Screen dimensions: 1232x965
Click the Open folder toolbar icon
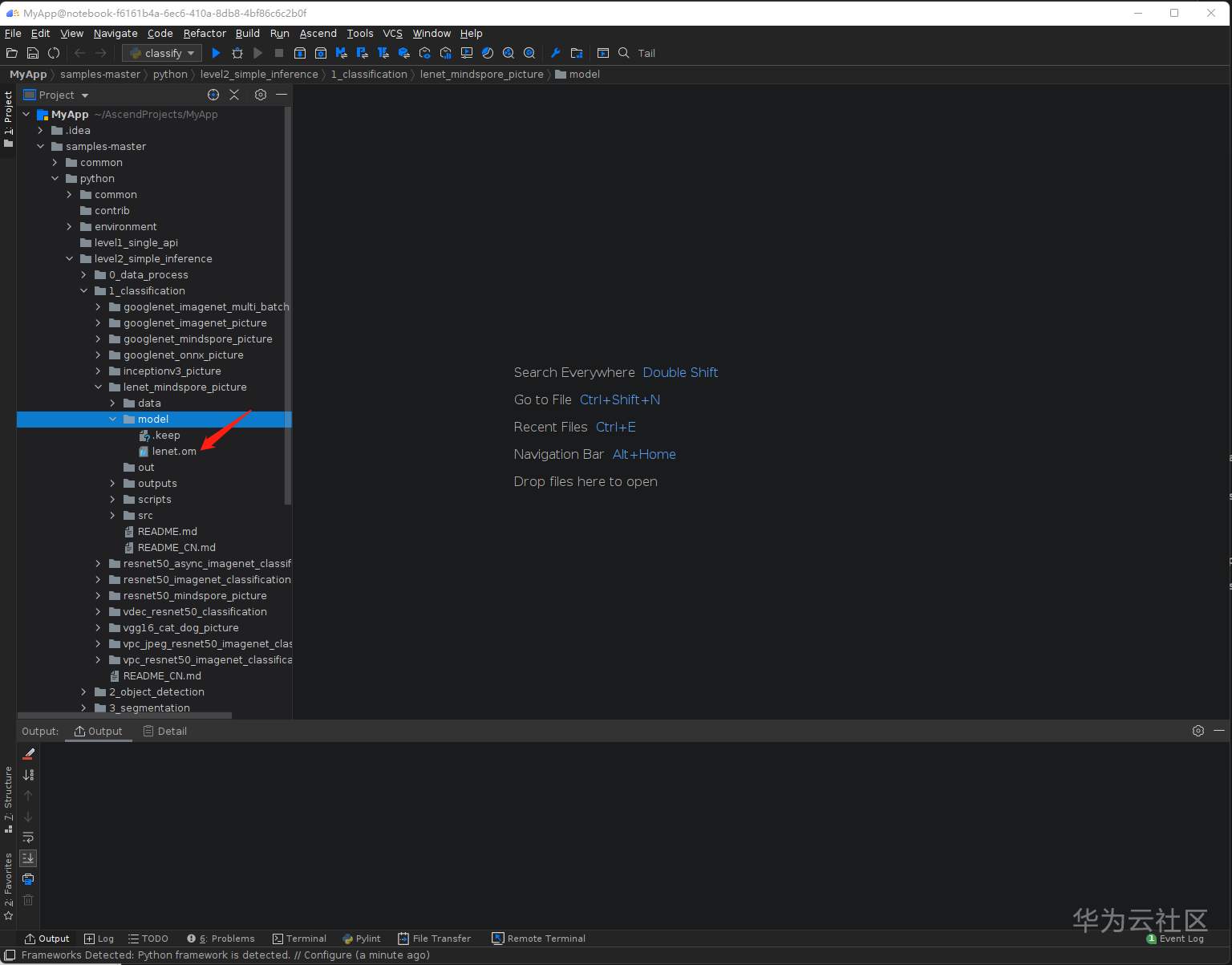(11, 53)
